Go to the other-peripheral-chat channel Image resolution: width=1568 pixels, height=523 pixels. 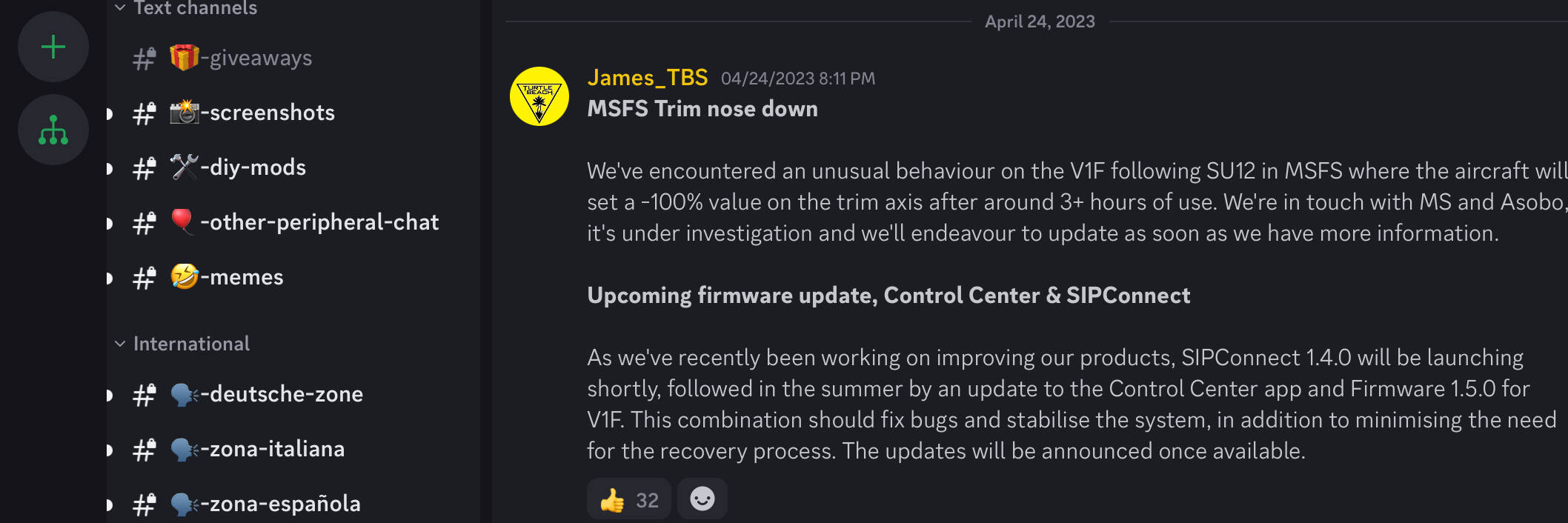click(293, 222)
